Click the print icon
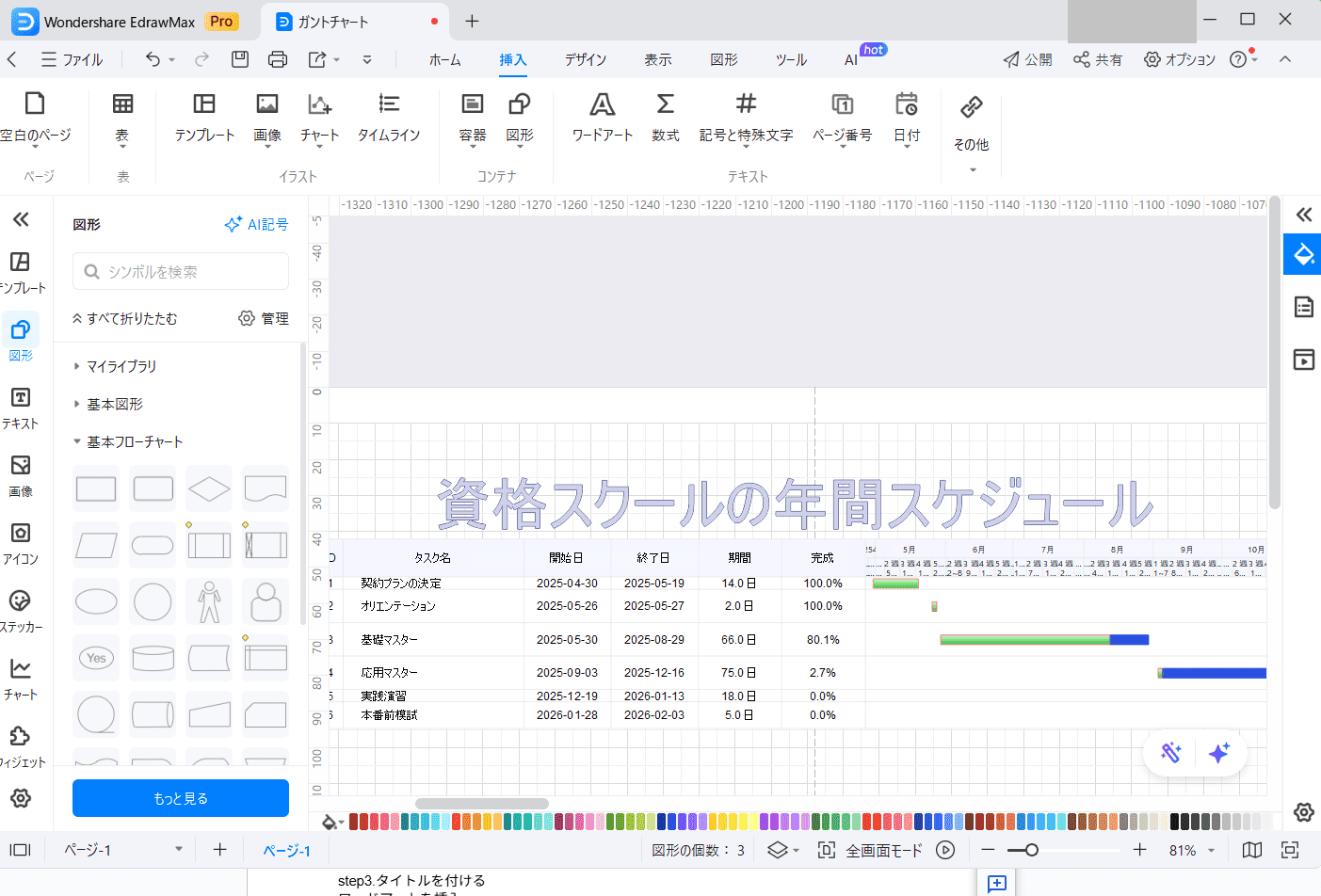 tap(278, 59)
